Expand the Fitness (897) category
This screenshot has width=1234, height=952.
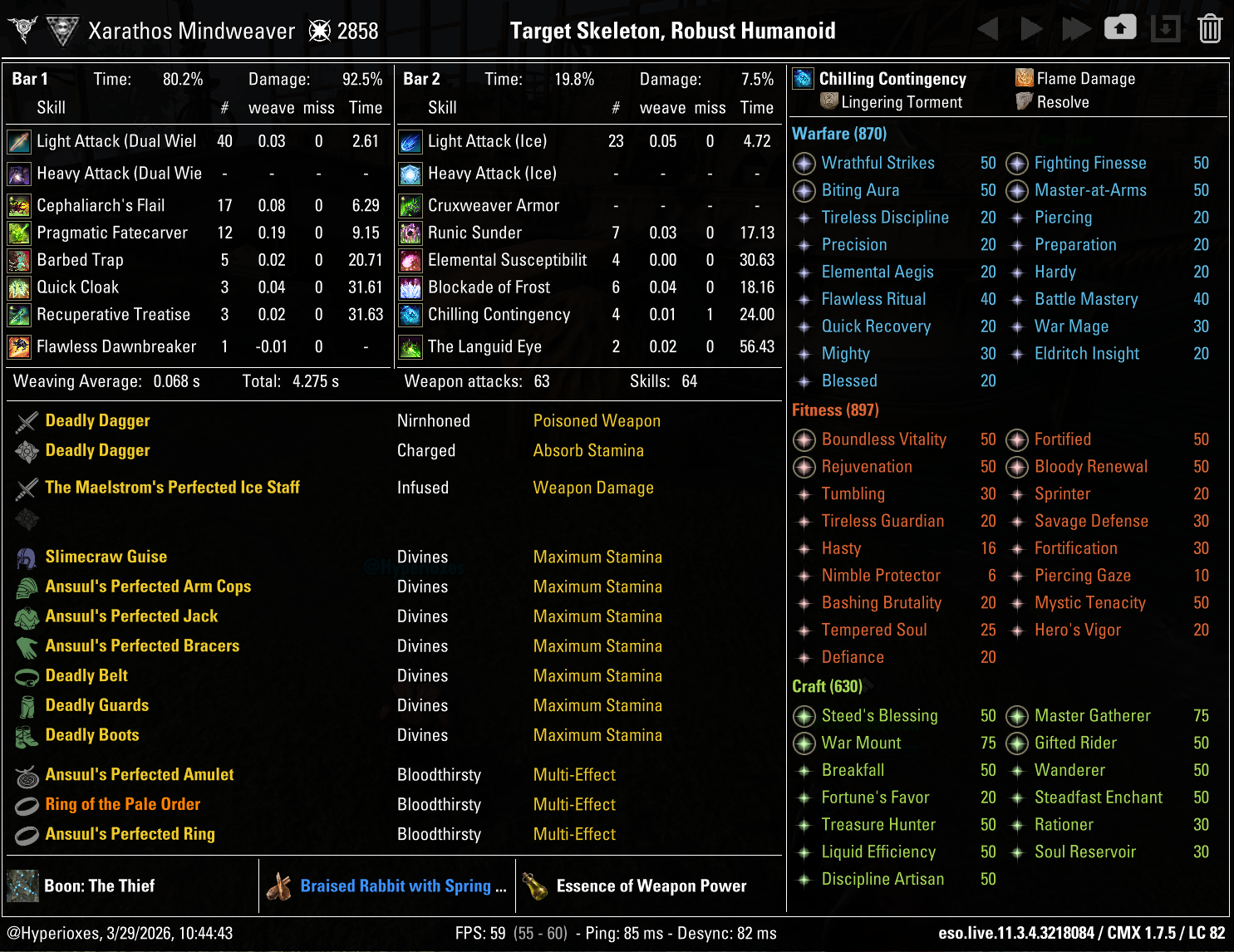[x=834, y=410]
